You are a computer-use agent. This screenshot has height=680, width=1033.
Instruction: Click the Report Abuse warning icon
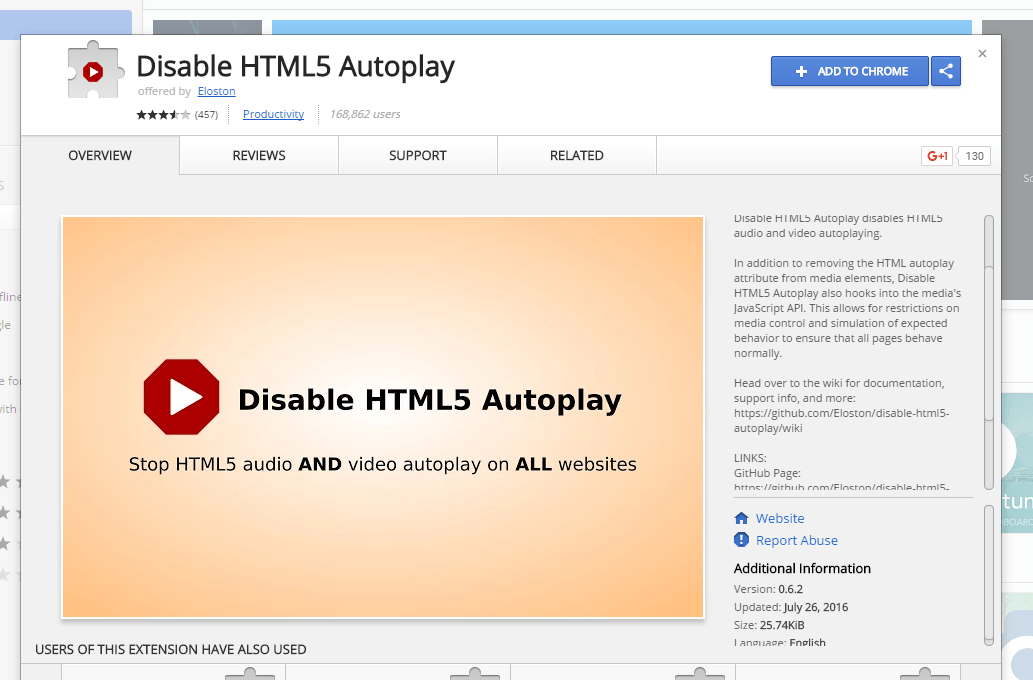tap(741, 540)
